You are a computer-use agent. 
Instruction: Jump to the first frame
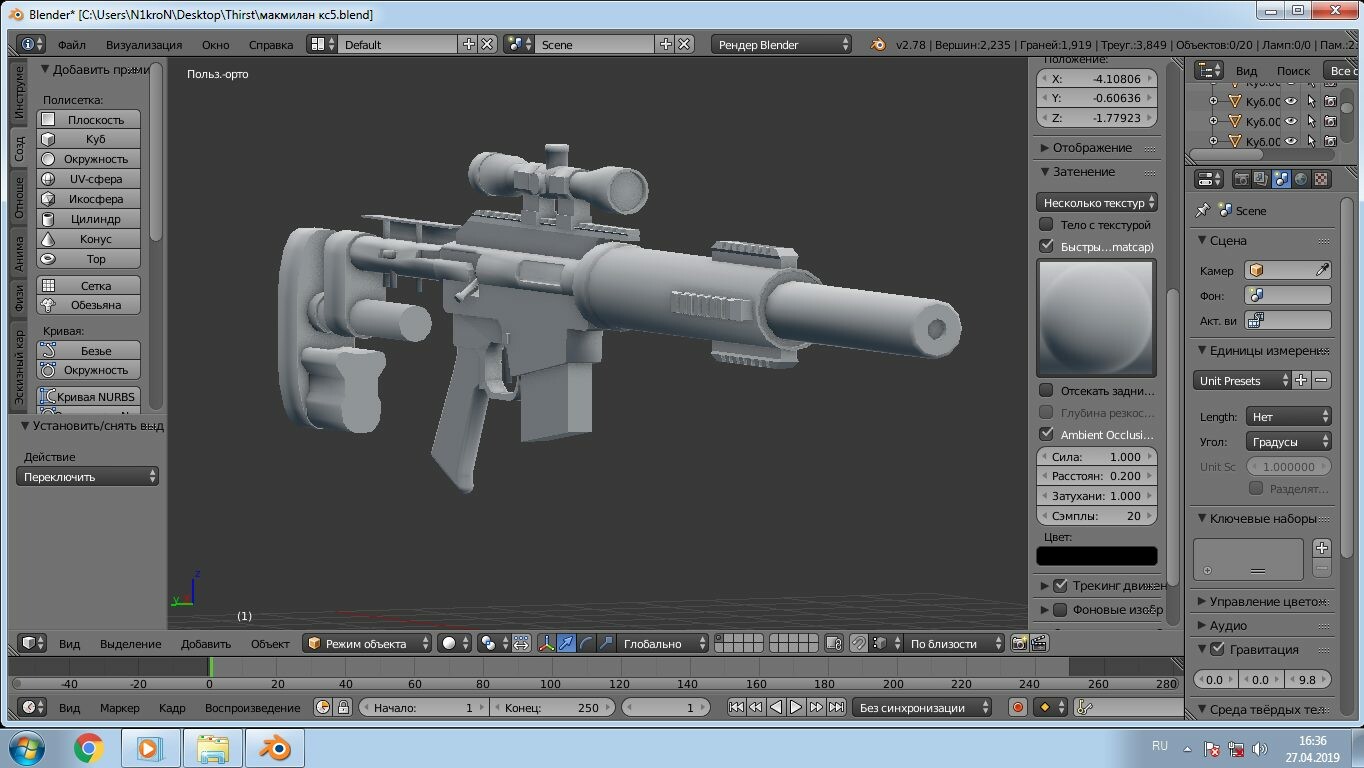point(736,707)
